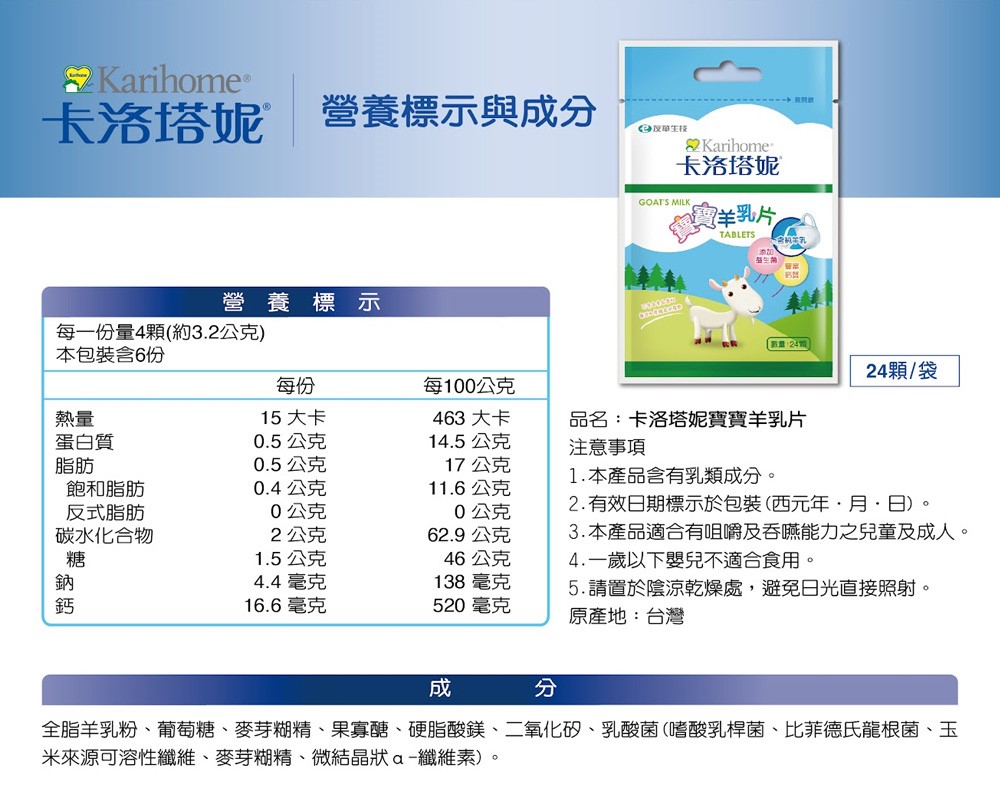This screenshot has width=1000, height=785.
Task: Click the 營養標示 table header bar
Action: tap(296, 302)
